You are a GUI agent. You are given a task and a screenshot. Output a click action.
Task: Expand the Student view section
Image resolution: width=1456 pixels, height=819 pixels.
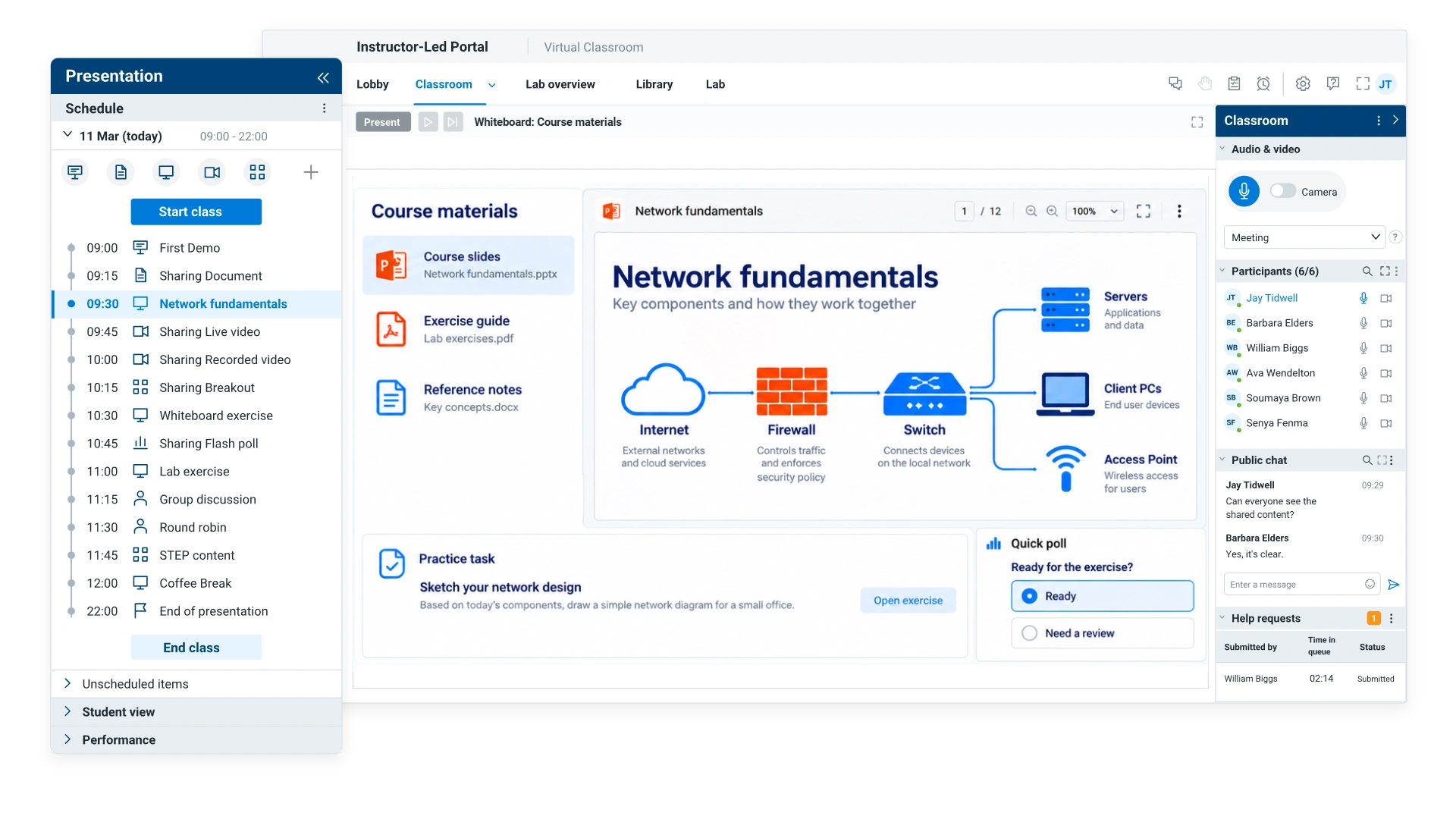[x=196, y=712]
